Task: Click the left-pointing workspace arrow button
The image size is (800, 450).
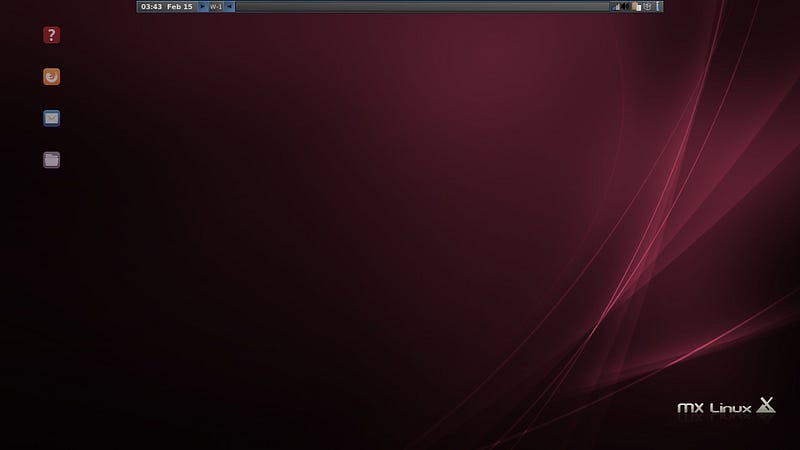Action: pyautogui.click(x=230, y=7)
